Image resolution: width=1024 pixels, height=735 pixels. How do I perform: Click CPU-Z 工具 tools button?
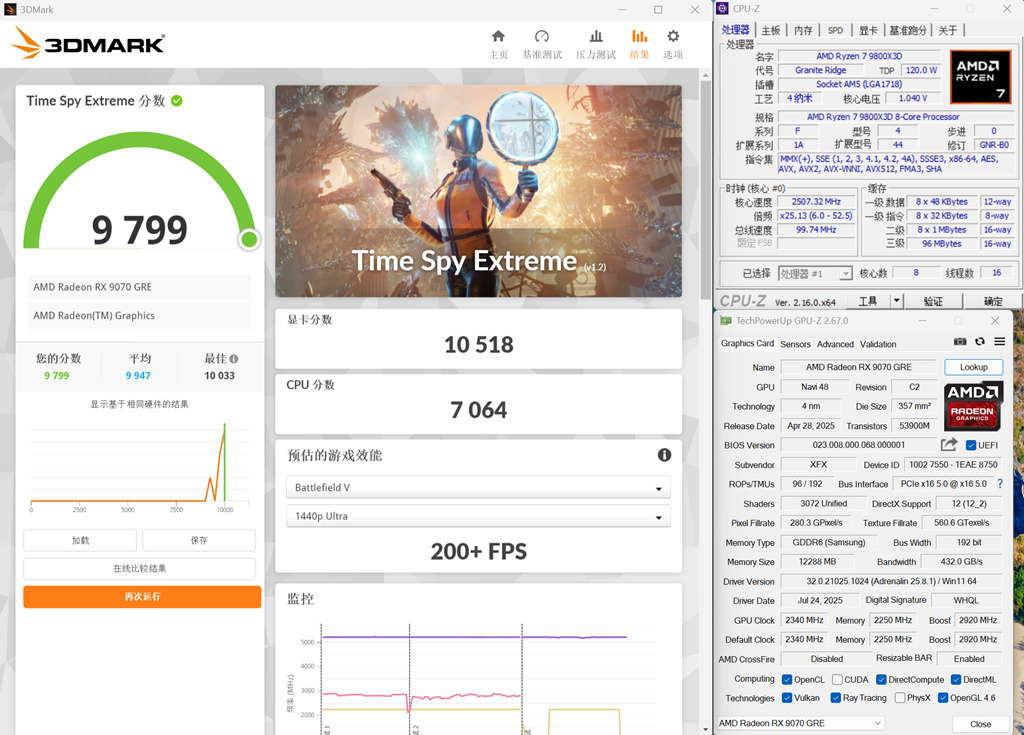[x=868, y=301]
